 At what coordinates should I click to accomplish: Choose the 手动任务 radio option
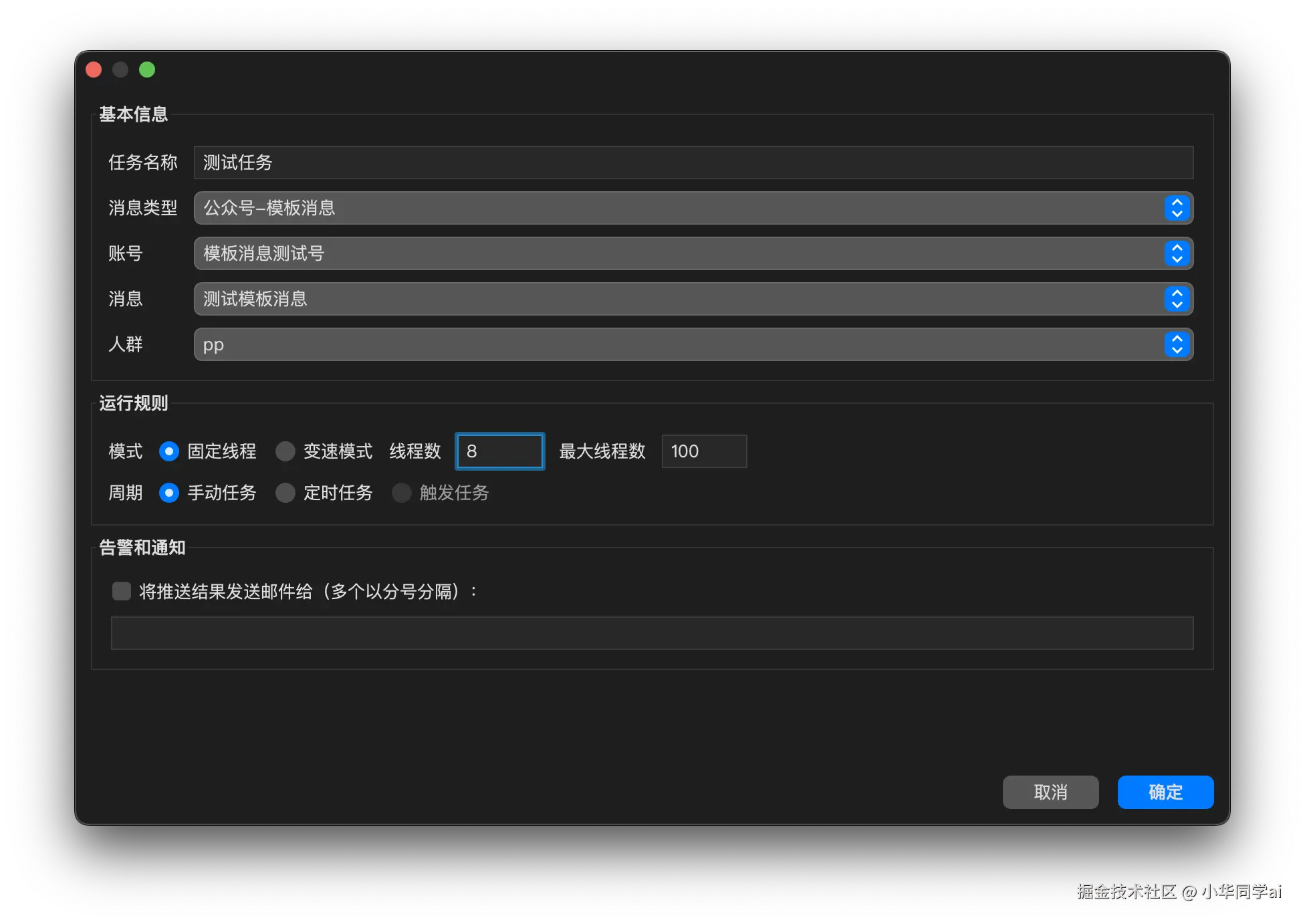169,493
